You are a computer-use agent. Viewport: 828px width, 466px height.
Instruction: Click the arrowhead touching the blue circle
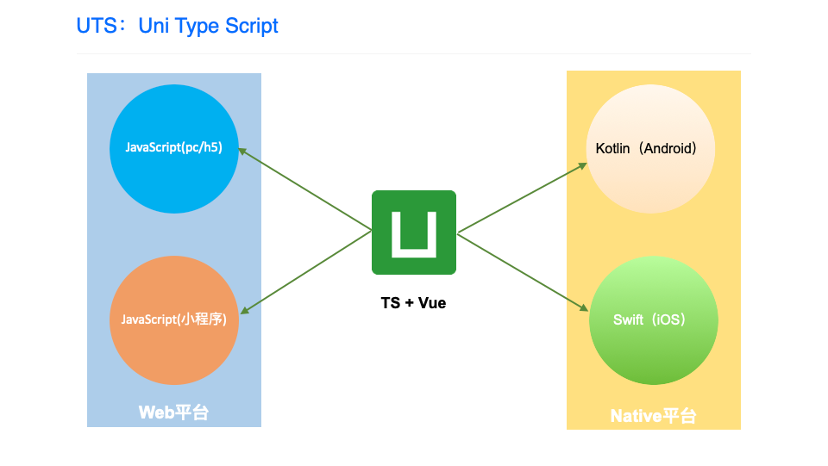(x=241, y=153)
